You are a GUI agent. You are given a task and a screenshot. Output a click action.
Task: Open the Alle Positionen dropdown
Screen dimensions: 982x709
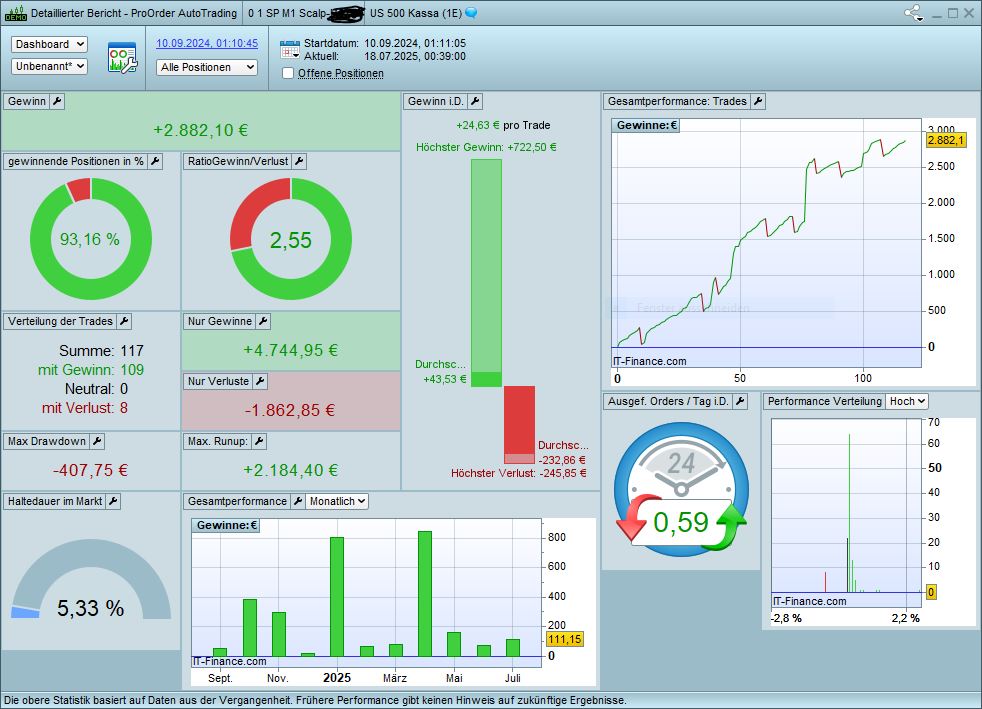click(207, 67)
